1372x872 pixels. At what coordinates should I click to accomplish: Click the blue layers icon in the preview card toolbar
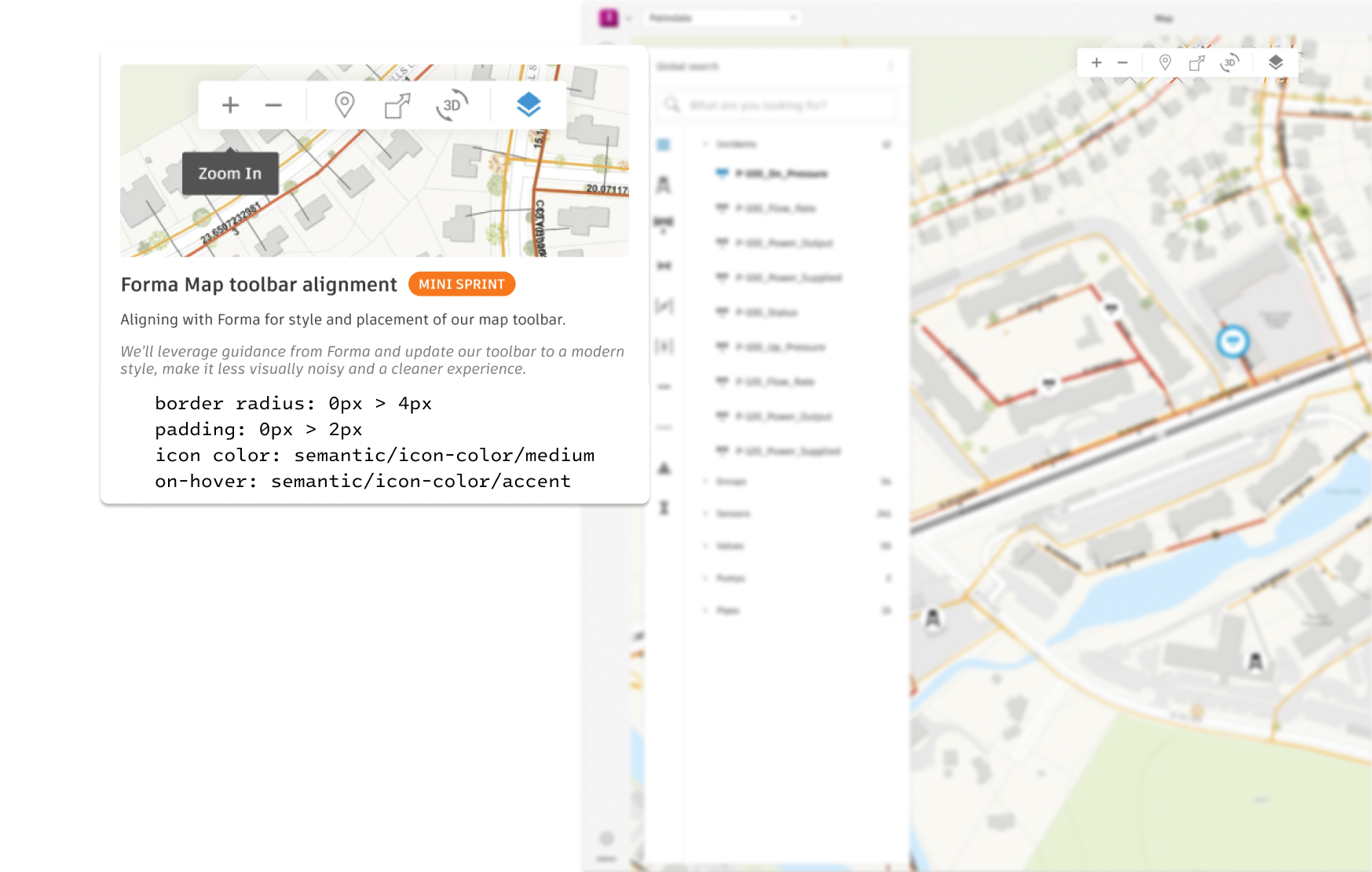tap(529, 104)
